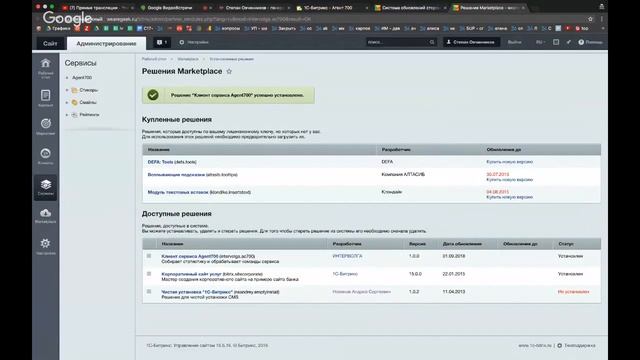The image size is (640, 360).
Task: Click the magnifier icon in admin search box
Action: pos(432,42)
